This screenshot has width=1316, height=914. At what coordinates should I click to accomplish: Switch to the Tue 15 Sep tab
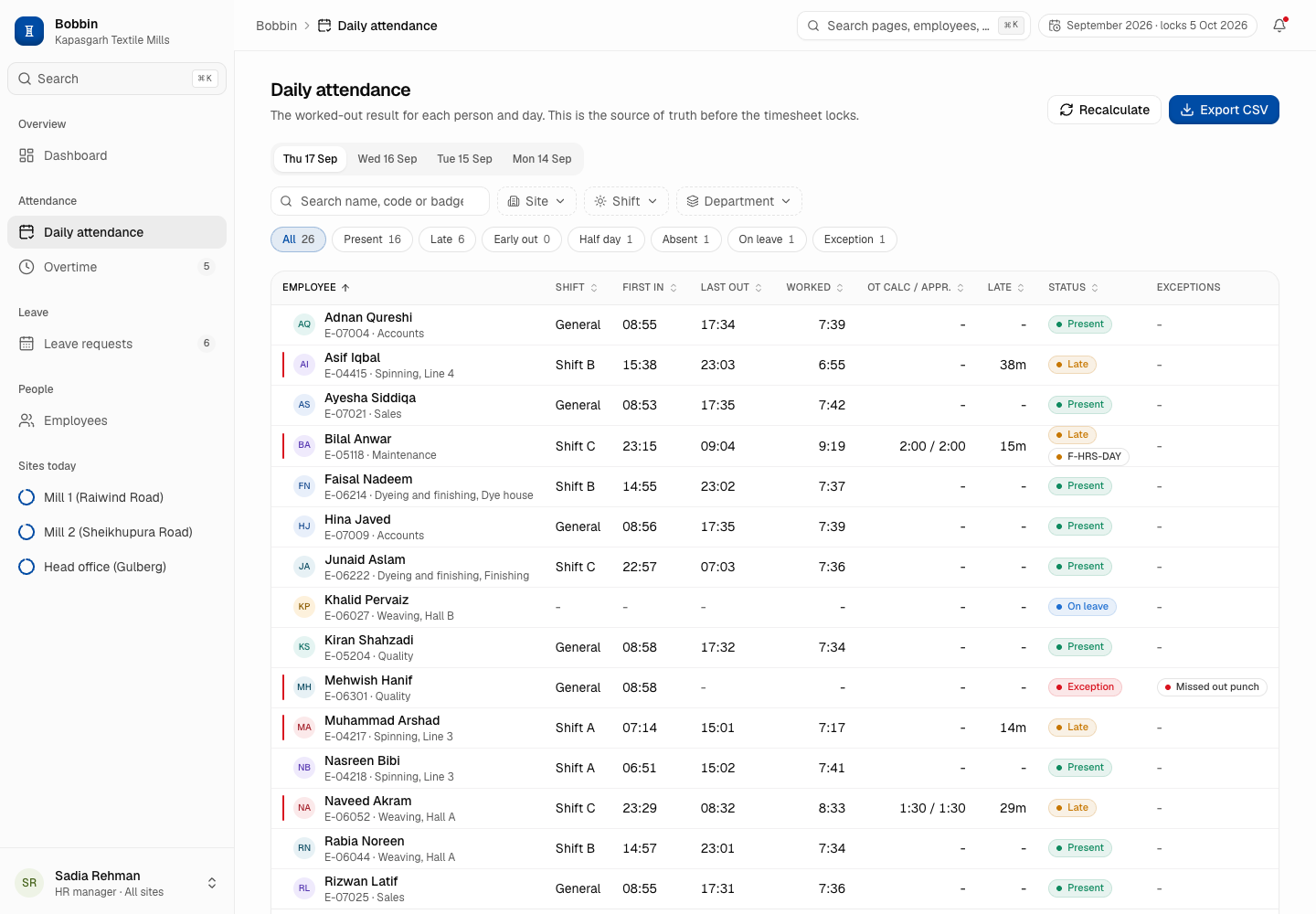(x=464, y=159)
